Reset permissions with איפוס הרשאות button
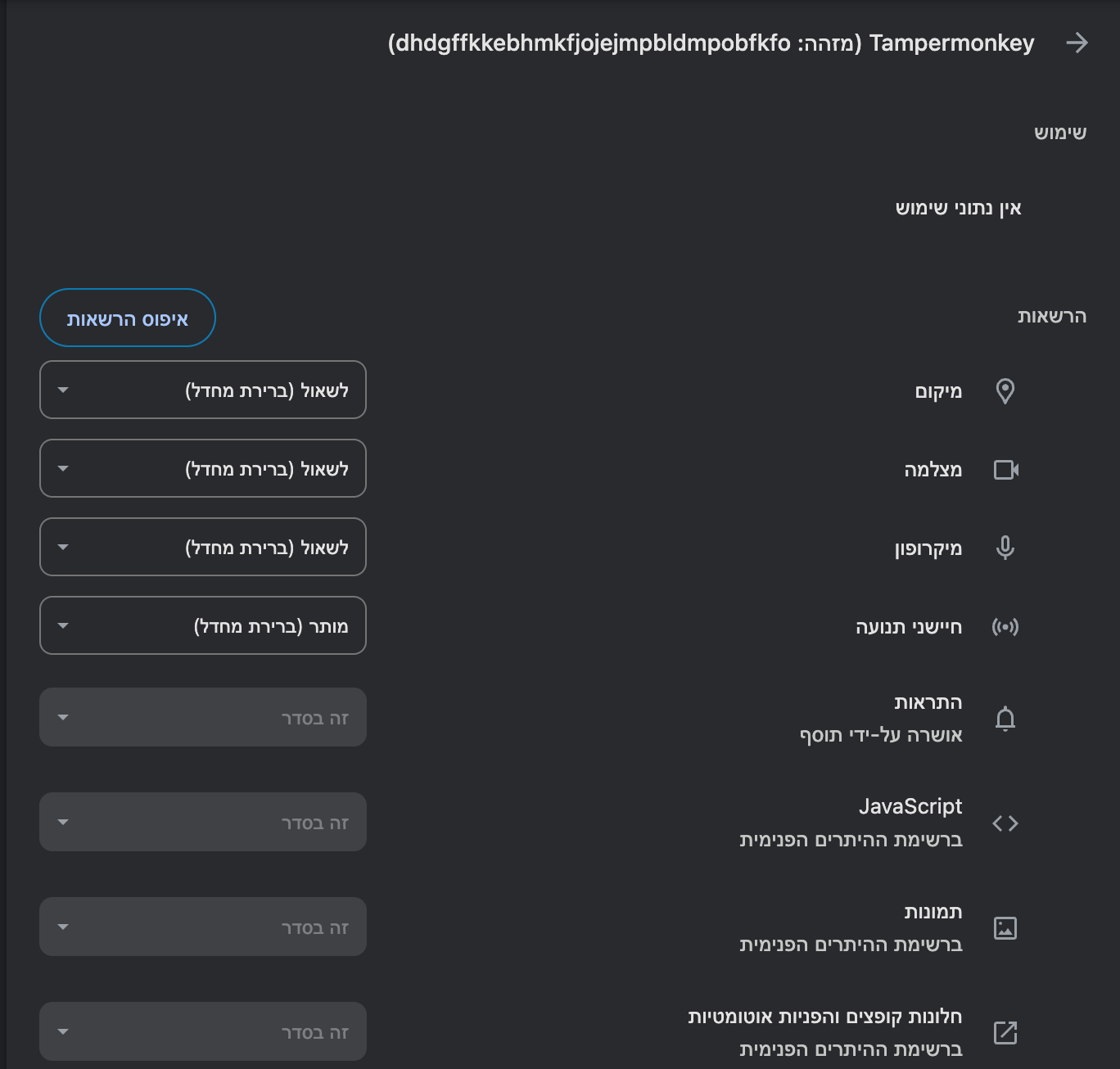 point(128,318)
